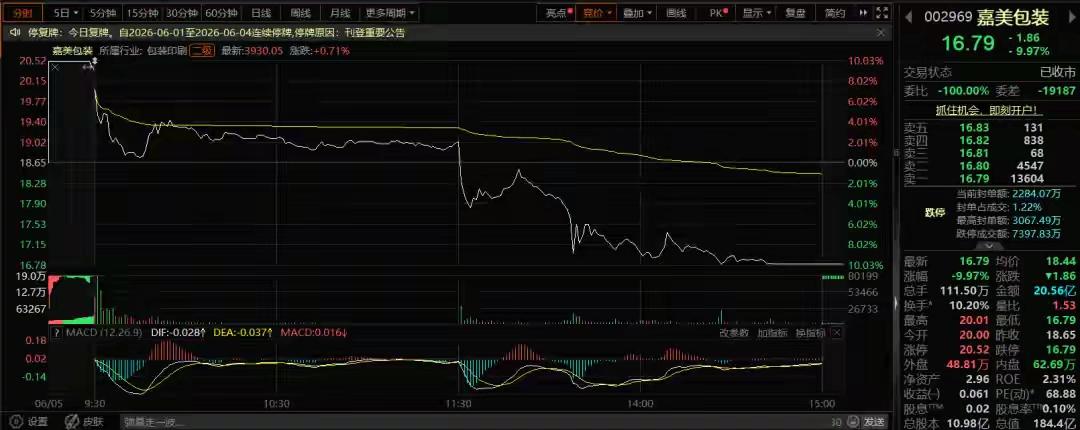
Task: Open the 包装印刷 industry link
Action: pyautogui.click(x=169, y=50)
